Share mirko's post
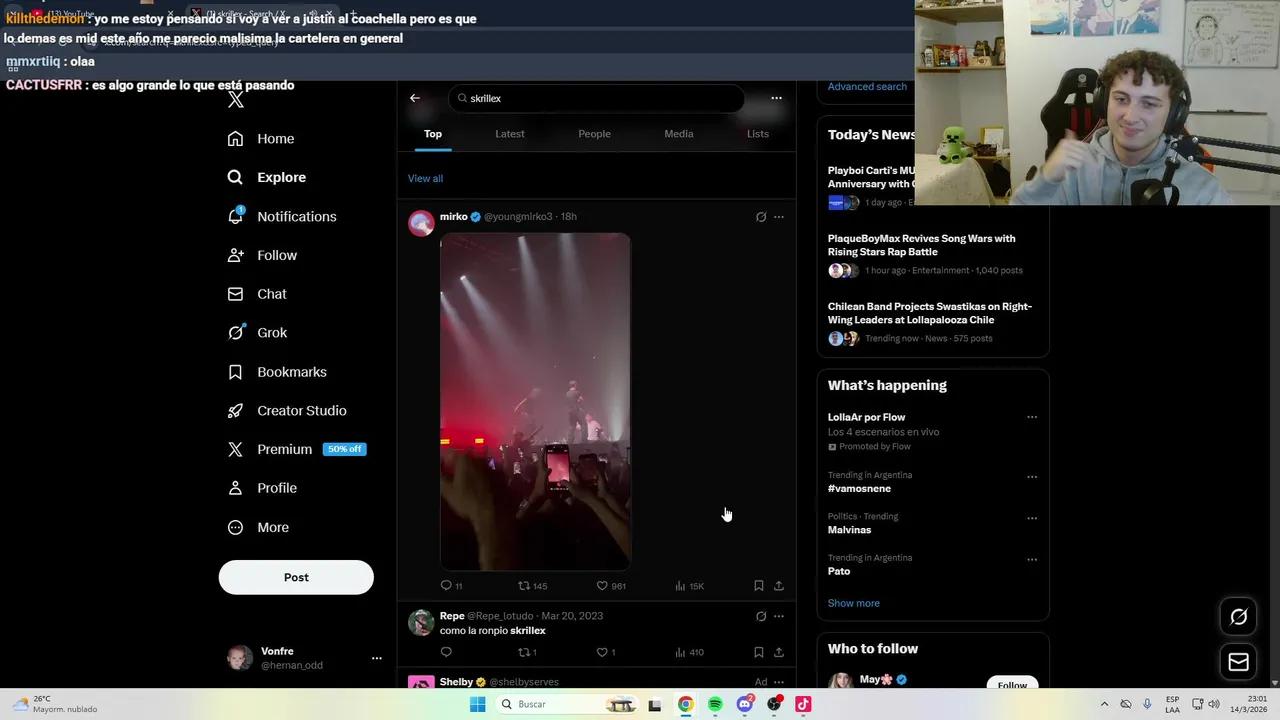The height and width of the screenshot is (720, 1280). click(x=779, y=586)
